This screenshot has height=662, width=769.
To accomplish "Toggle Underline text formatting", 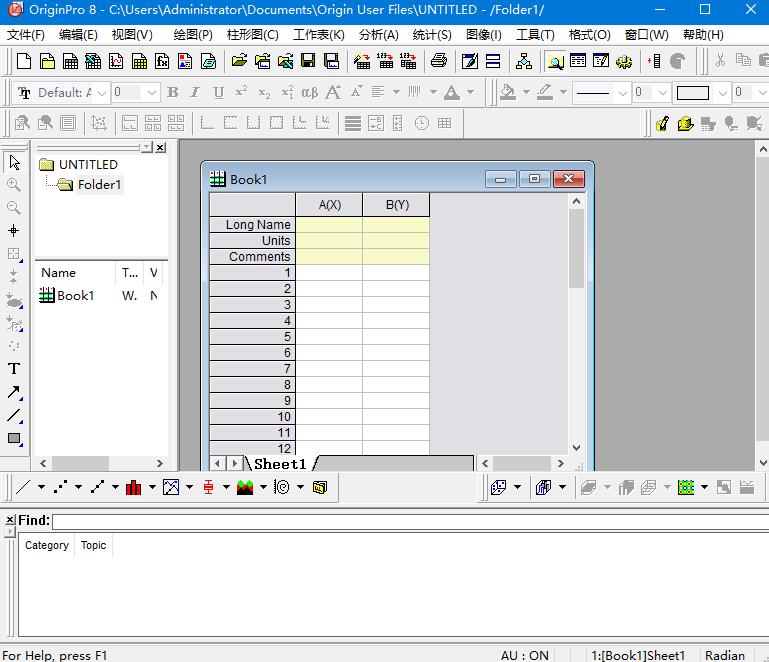I will click(218, 92).
